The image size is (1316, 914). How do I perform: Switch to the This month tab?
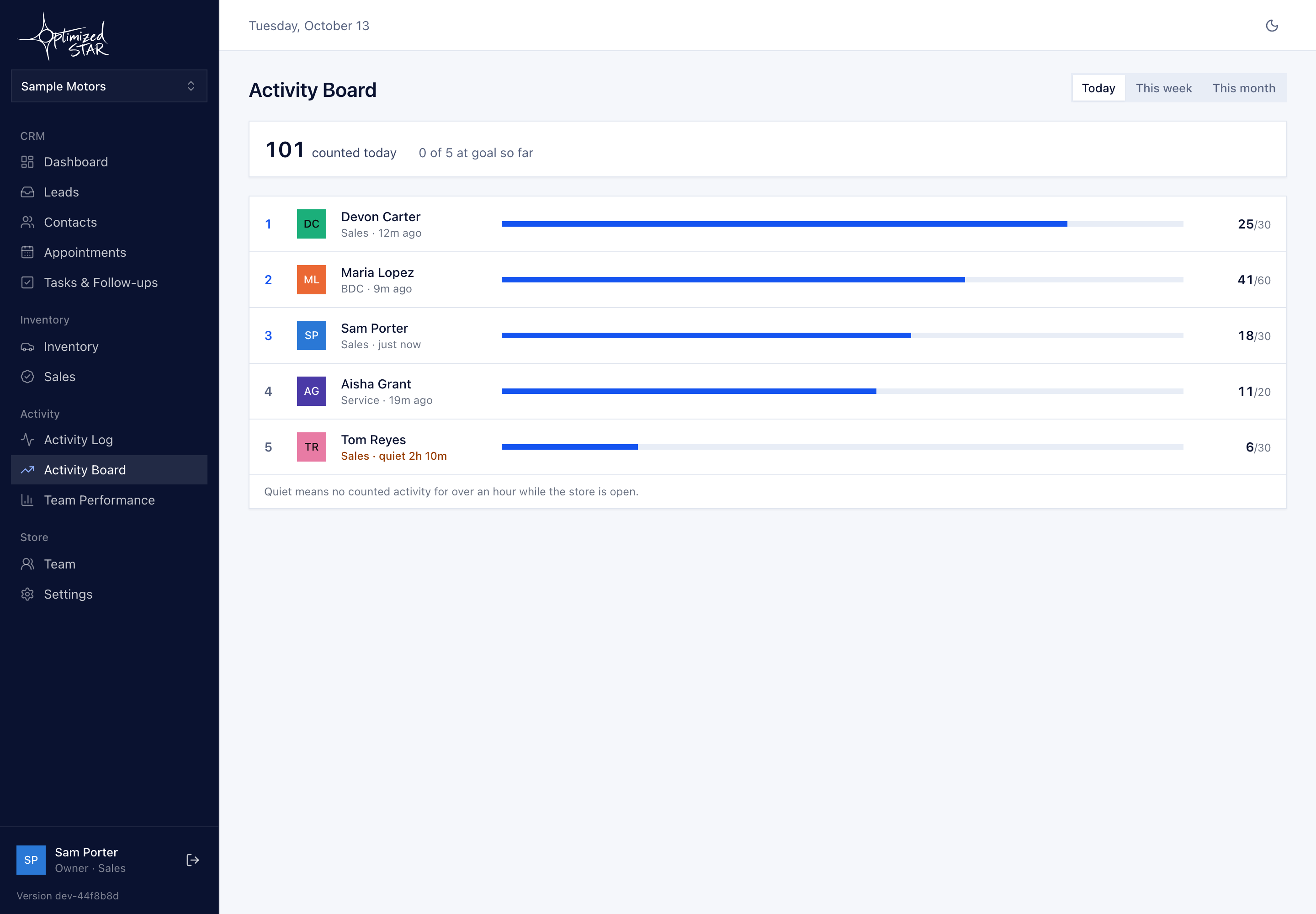pos(1243,88)
